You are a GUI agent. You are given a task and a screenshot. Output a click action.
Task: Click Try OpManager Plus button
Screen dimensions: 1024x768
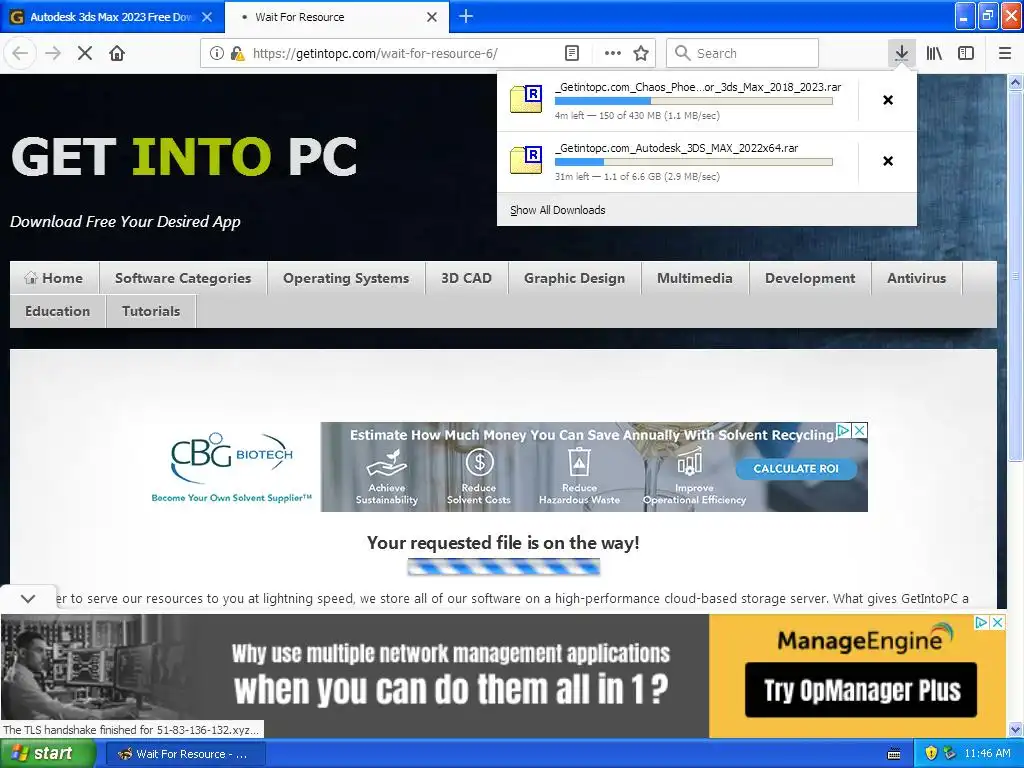[861, 690]
